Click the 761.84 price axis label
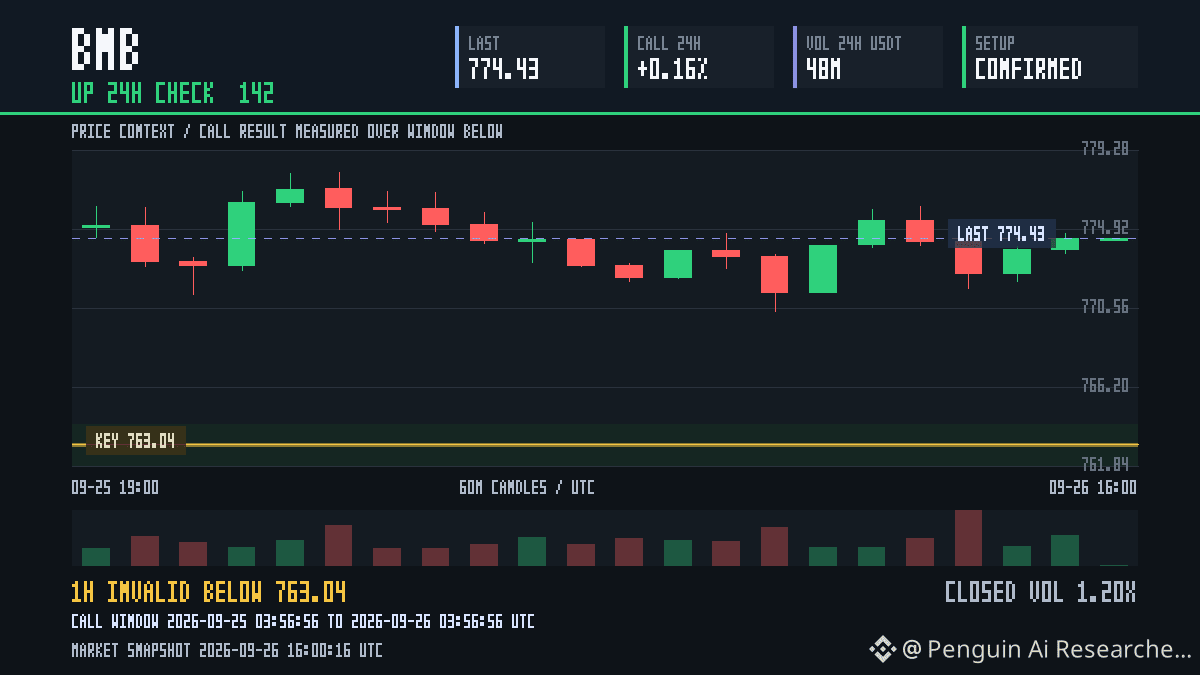 pos(1104,464)
